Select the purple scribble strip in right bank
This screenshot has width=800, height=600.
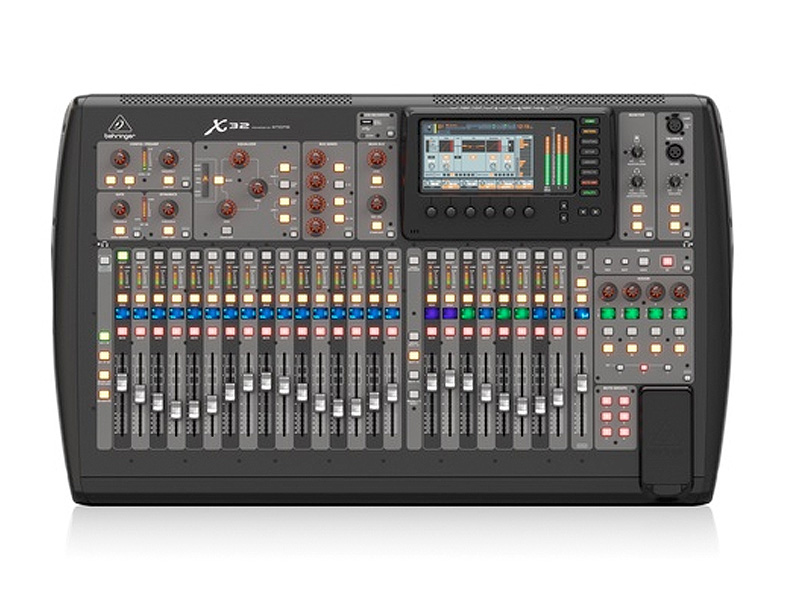click(432, 313)
